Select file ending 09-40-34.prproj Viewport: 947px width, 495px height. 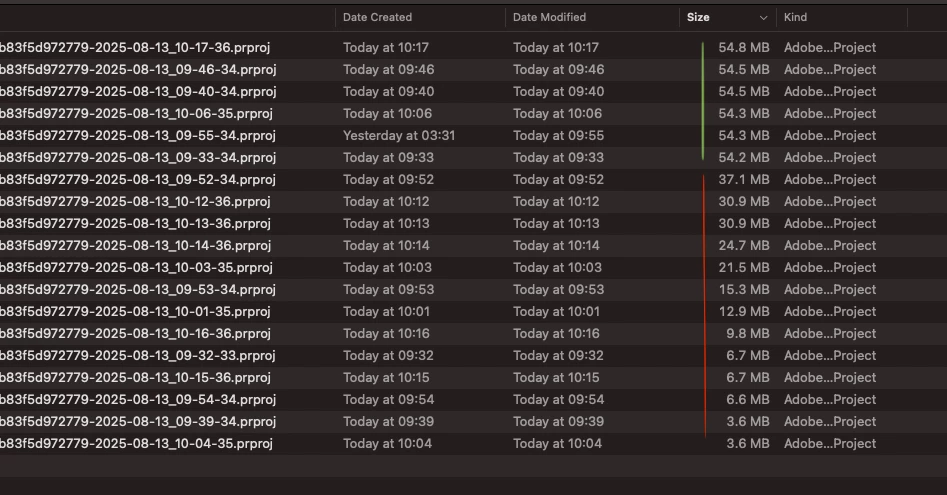click(x=138, y=92)
